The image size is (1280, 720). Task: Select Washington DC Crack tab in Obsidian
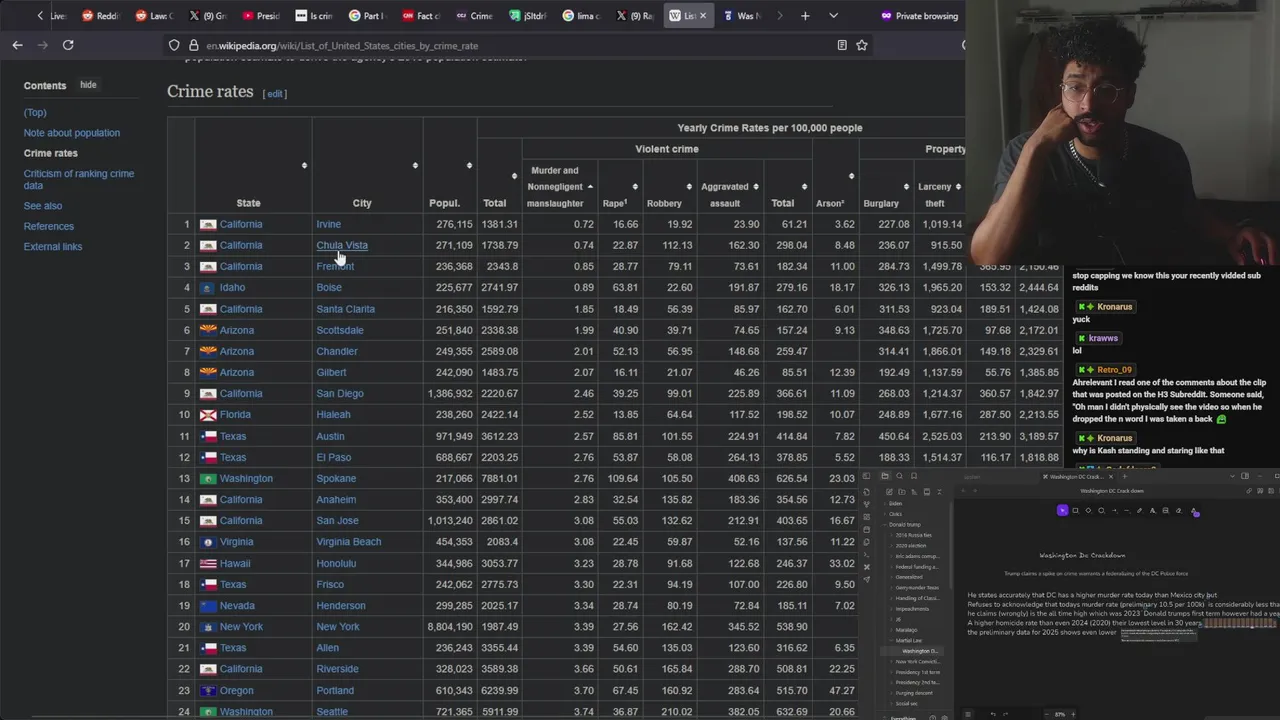(x=1077, y=477)
